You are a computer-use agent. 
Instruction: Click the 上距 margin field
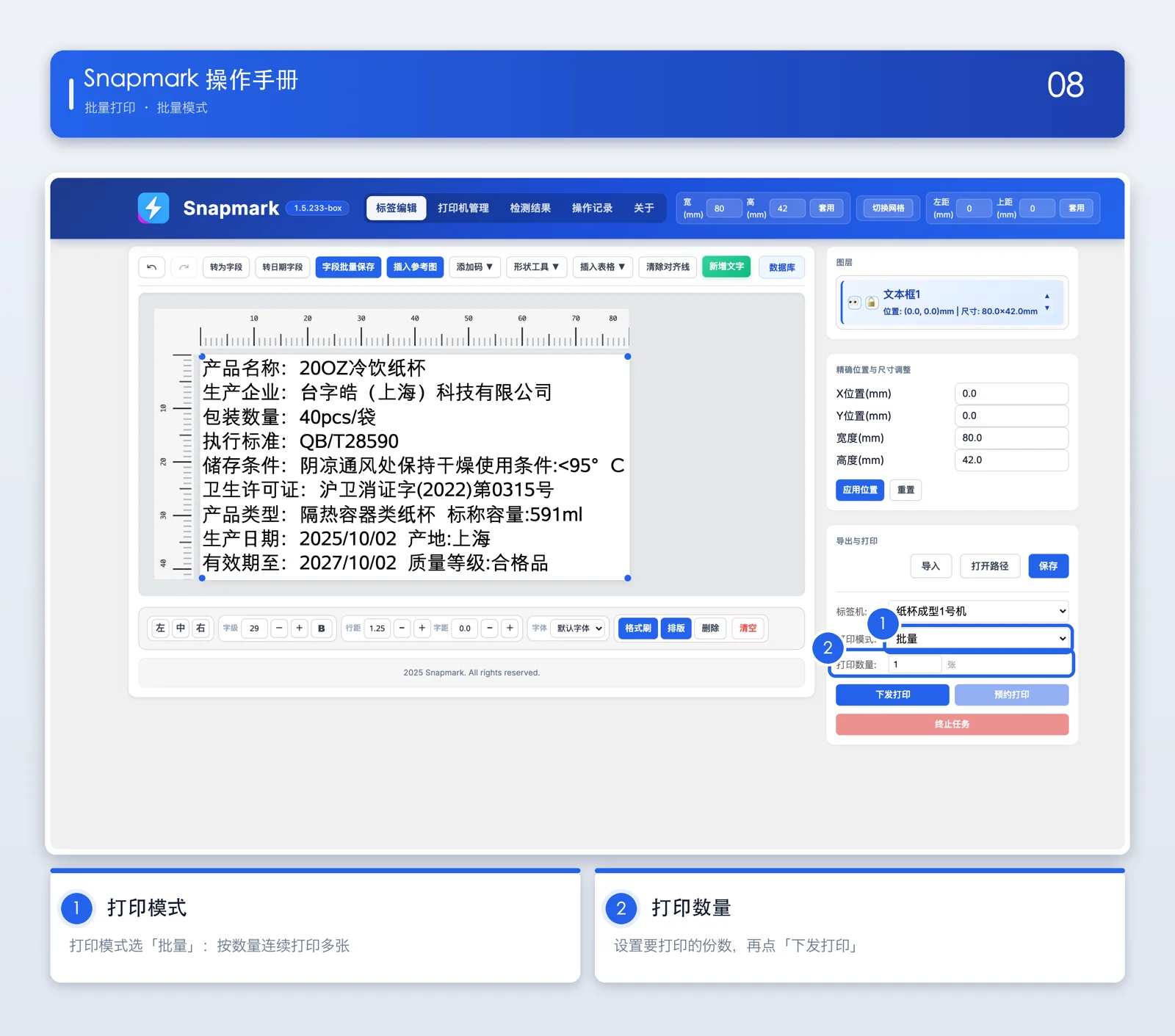[x=1037, y=209]
